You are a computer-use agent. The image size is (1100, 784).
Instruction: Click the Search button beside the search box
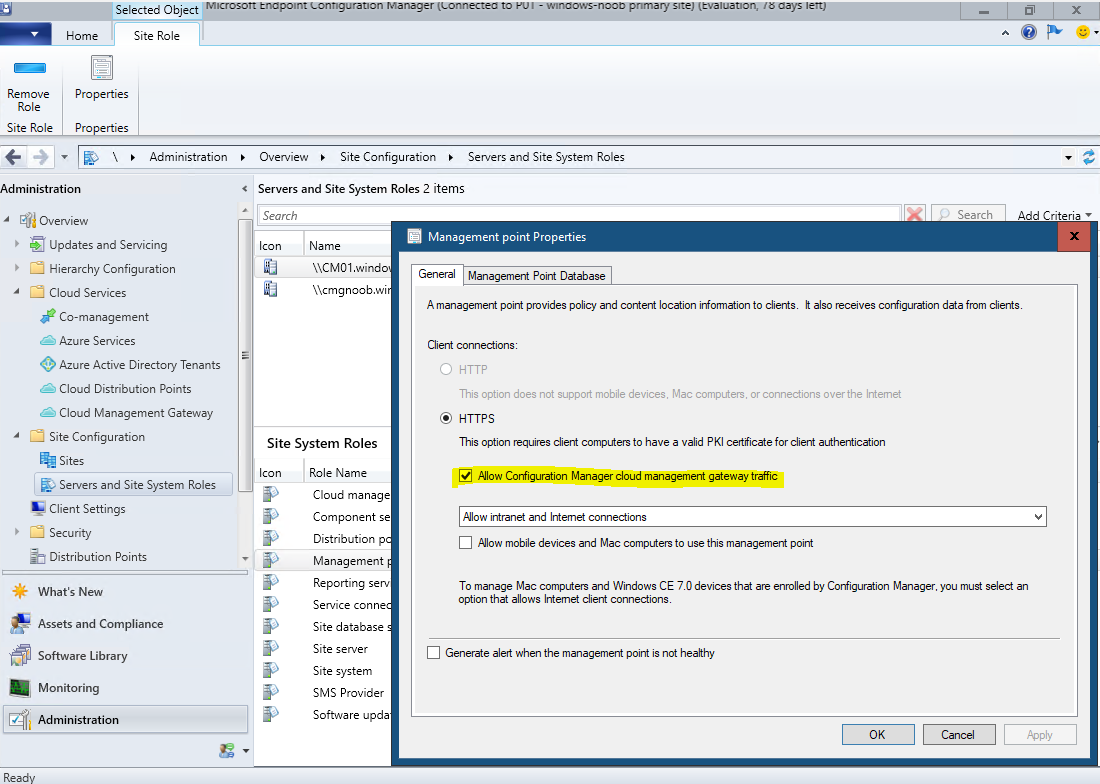(968, 215)
